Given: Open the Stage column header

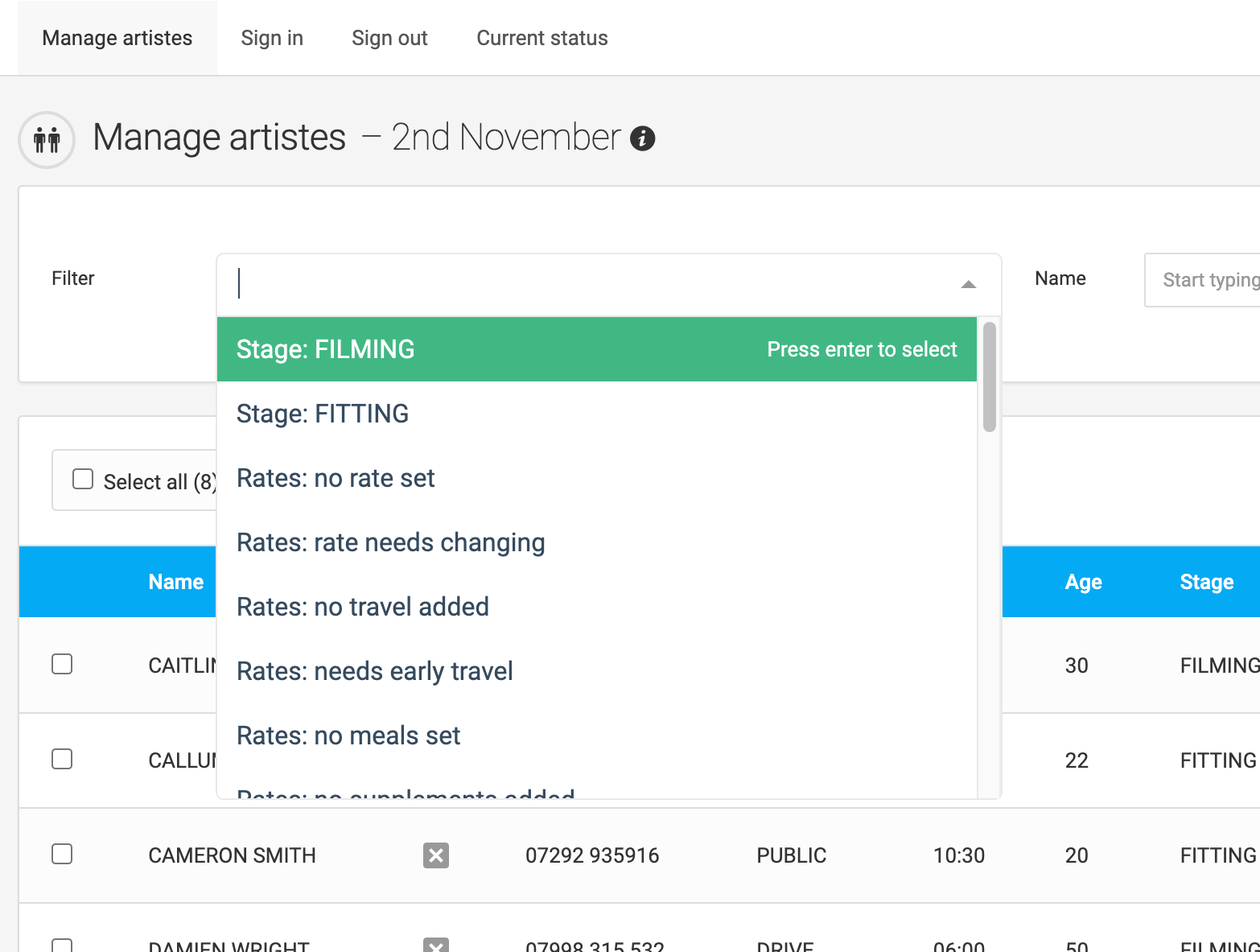Looking at the screenshot, I should point(1206,582).
